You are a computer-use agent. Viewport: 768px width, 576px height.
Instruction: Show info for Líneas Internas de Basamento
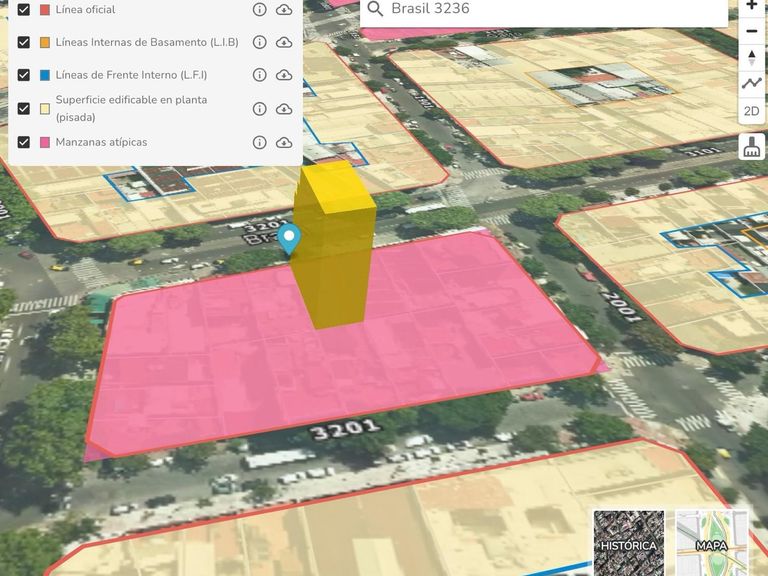tap(260, 42)
